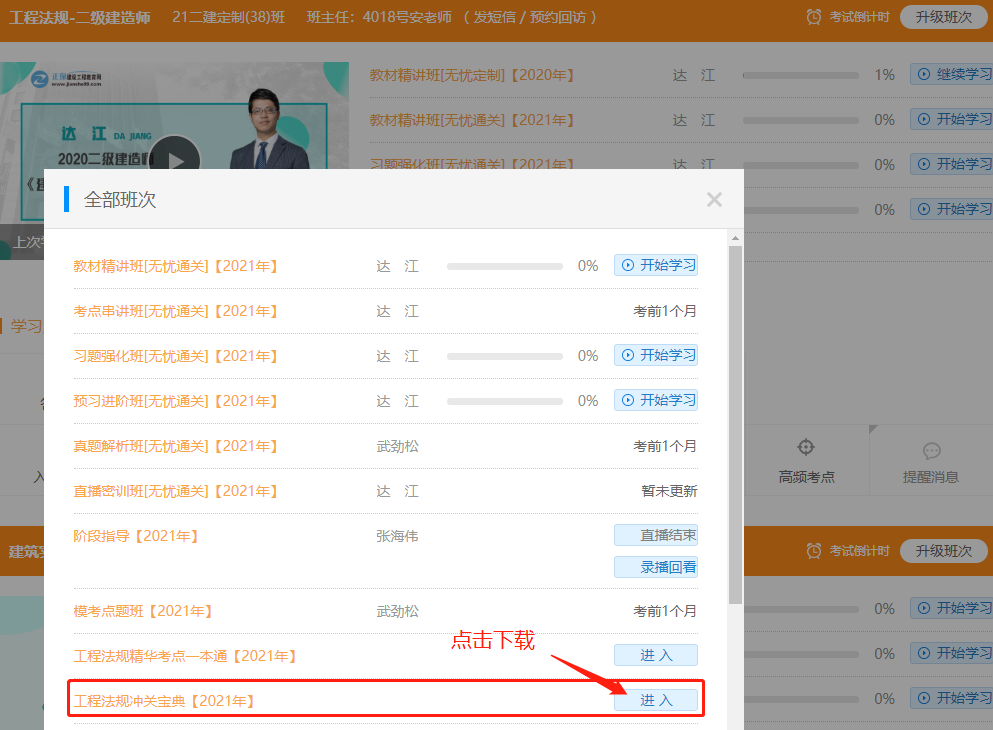Open the 考点串讲班 course link

pos(176,311)
